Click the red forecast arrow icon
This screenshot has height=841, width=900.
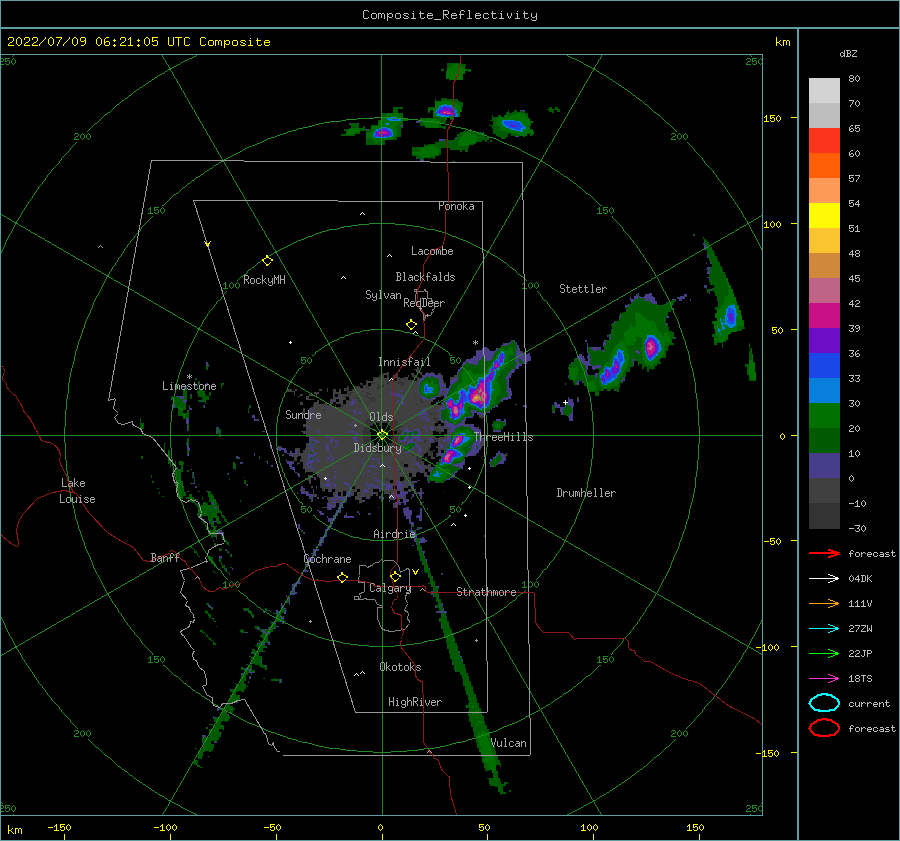click(x=824, y=553)
